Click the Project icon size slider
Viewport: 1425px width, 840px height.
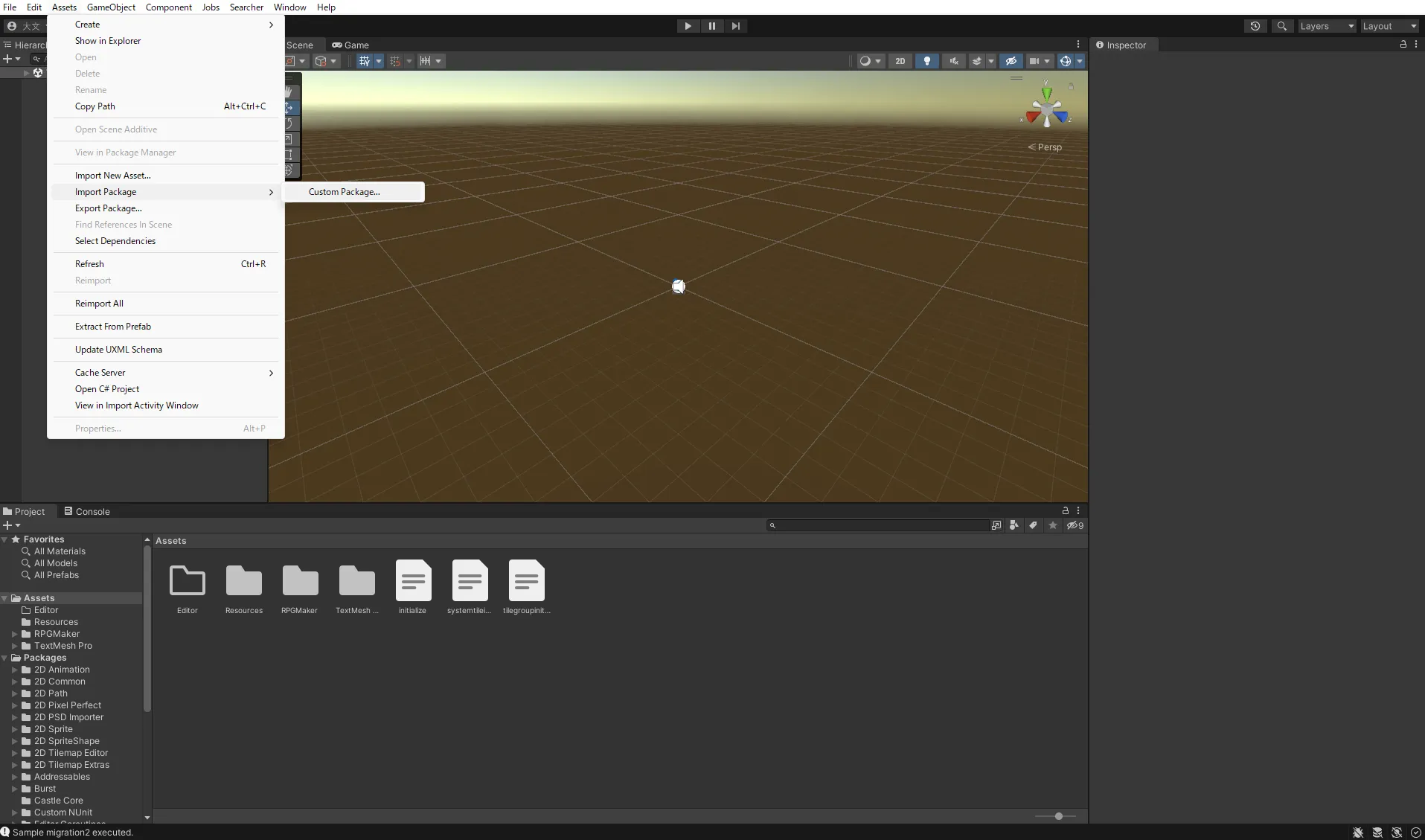point(1058,816)
